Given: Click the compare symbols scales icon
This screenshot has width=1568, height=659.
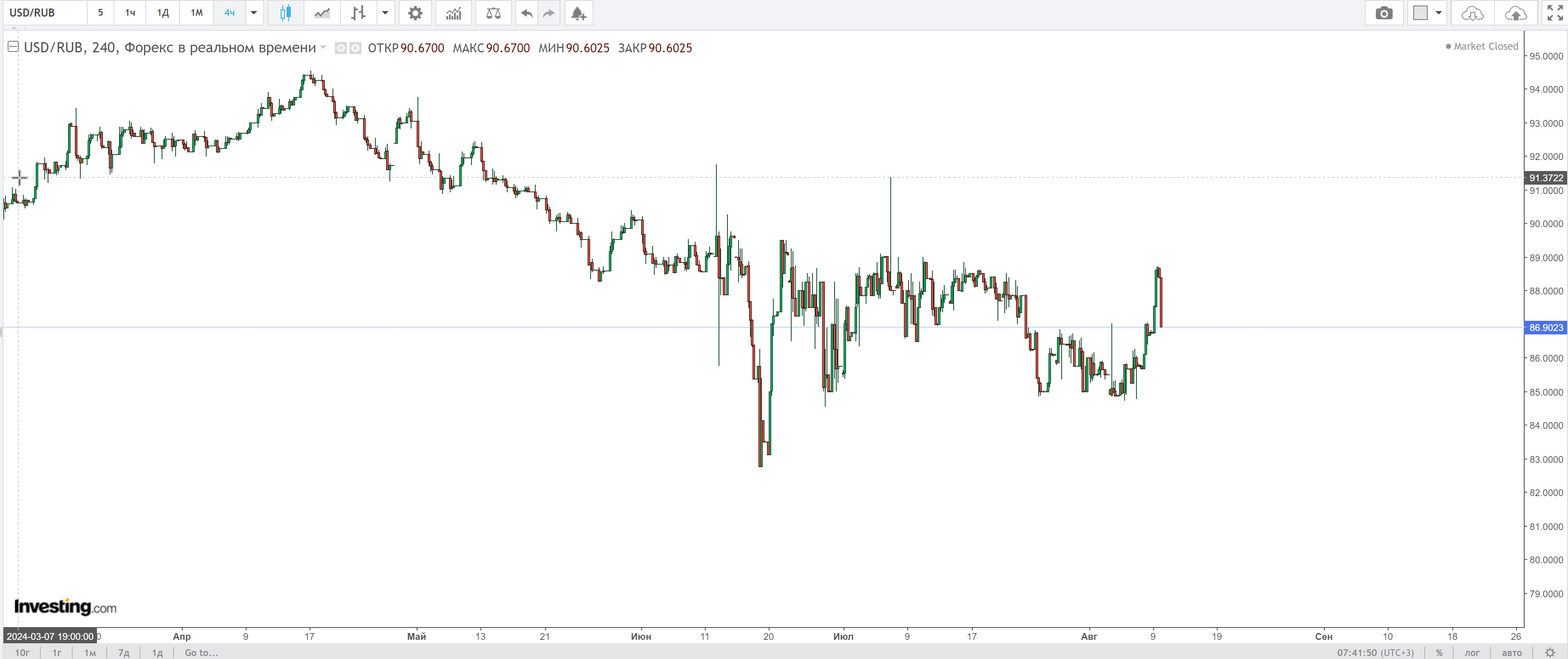Looking at the screenshot, I should 493,13.
